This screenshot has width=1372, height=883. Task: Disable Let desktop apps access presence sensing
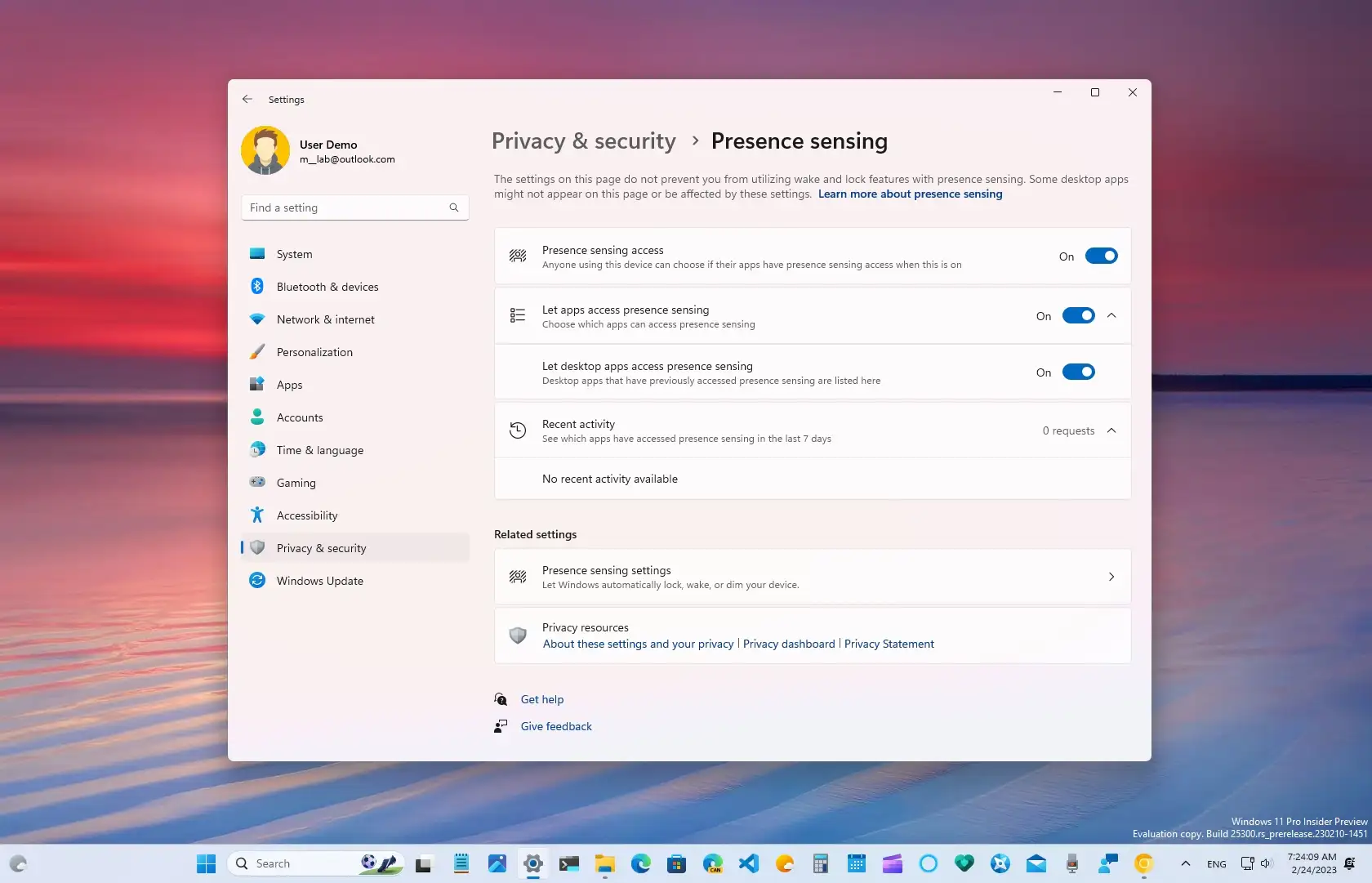click(1078, 372)
